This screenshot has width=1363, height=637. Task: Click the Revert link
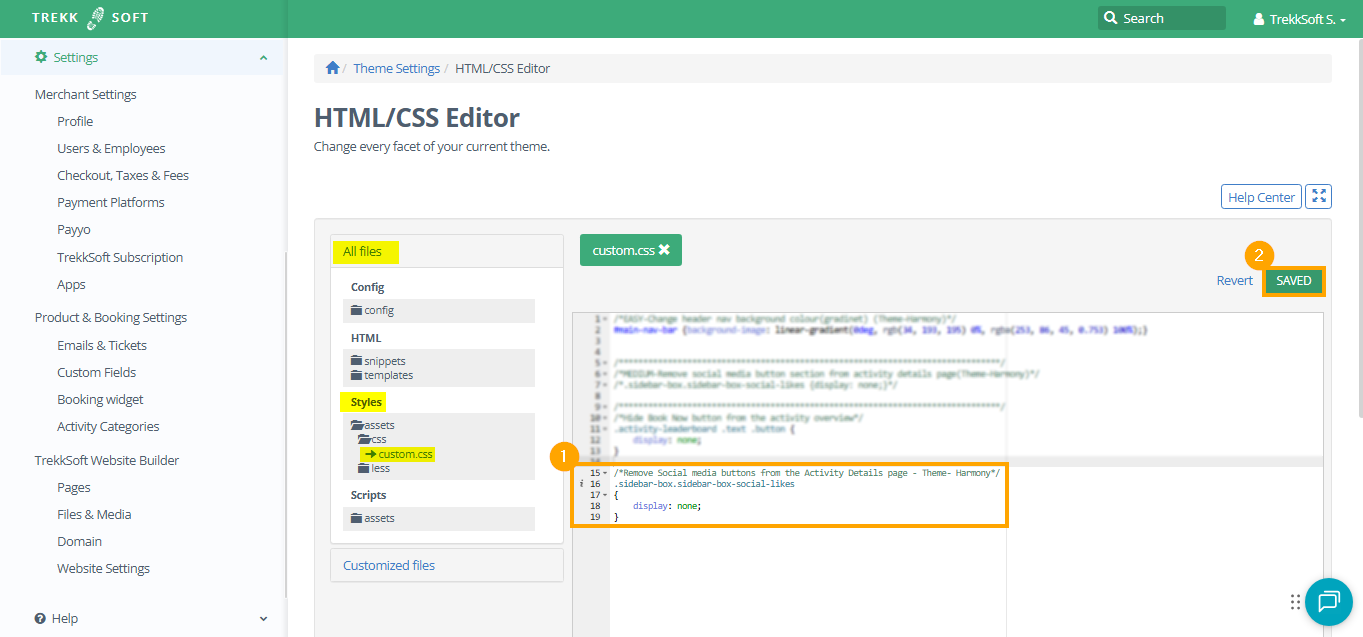coord(1234,281)
